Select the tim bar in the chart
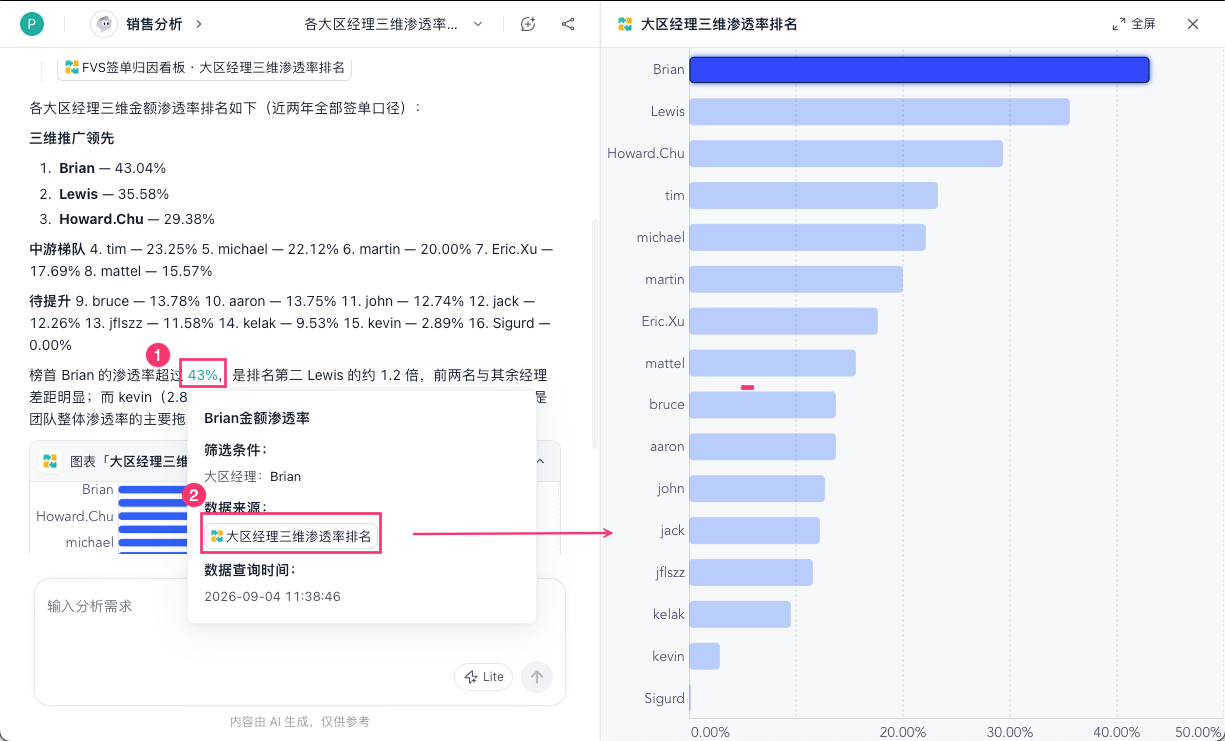The image size is (1225, 741). (814, 195)
